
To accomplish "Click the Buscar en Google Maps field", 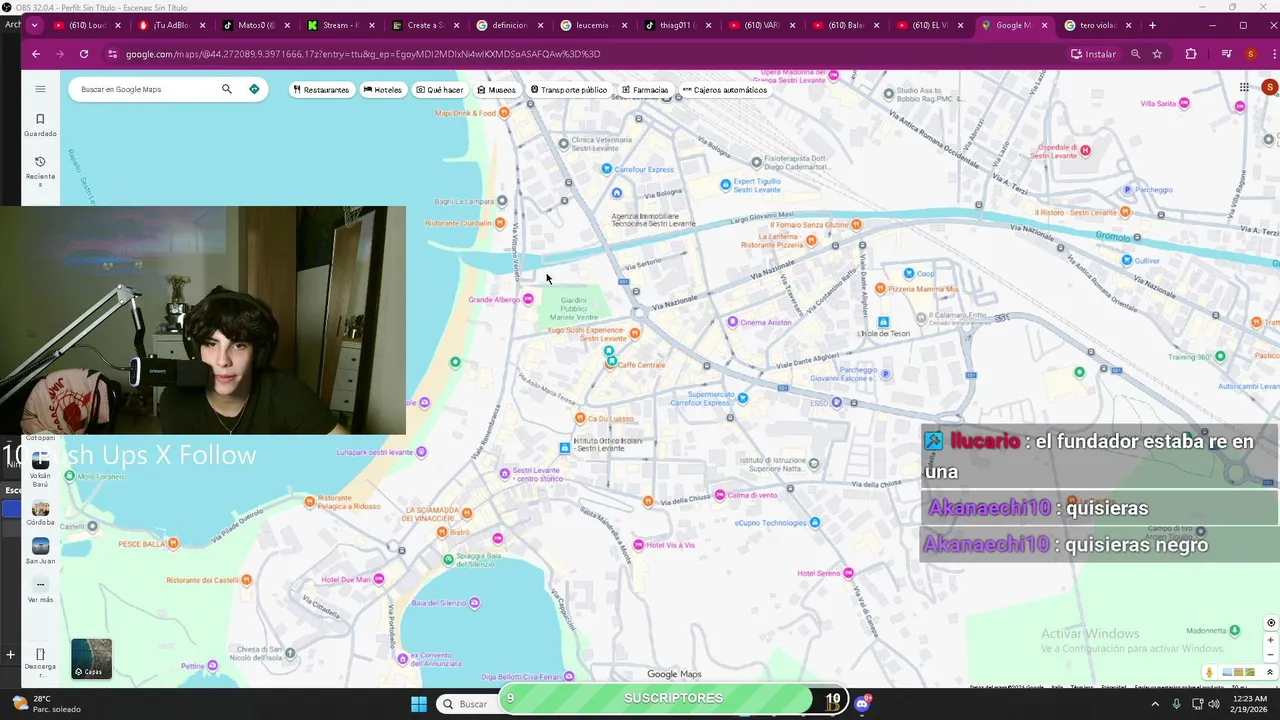I will coord(148,89).
